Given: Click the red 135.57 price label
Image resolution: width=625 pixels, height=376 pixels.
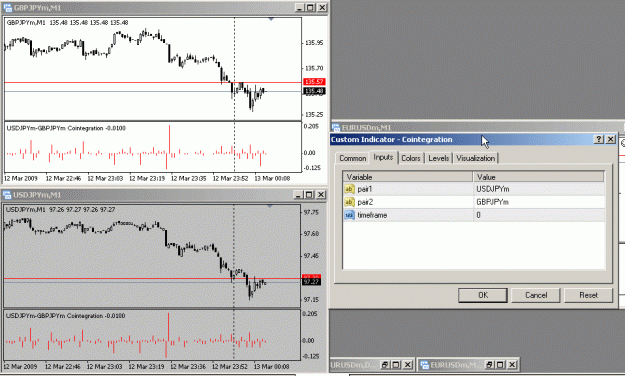Looking at the screenshot, I should 314,82.
